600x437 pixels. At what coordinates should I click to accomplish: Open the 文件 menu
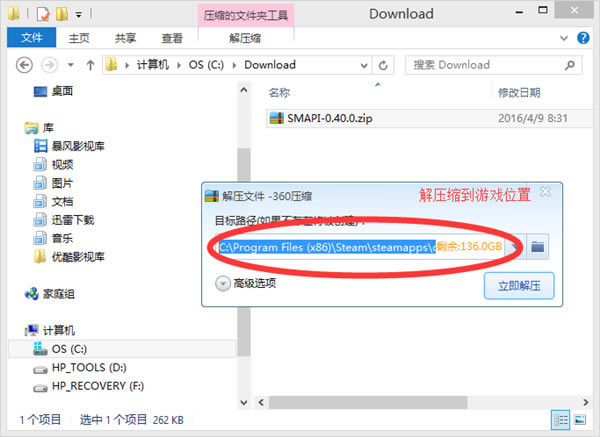coord(31,39)
